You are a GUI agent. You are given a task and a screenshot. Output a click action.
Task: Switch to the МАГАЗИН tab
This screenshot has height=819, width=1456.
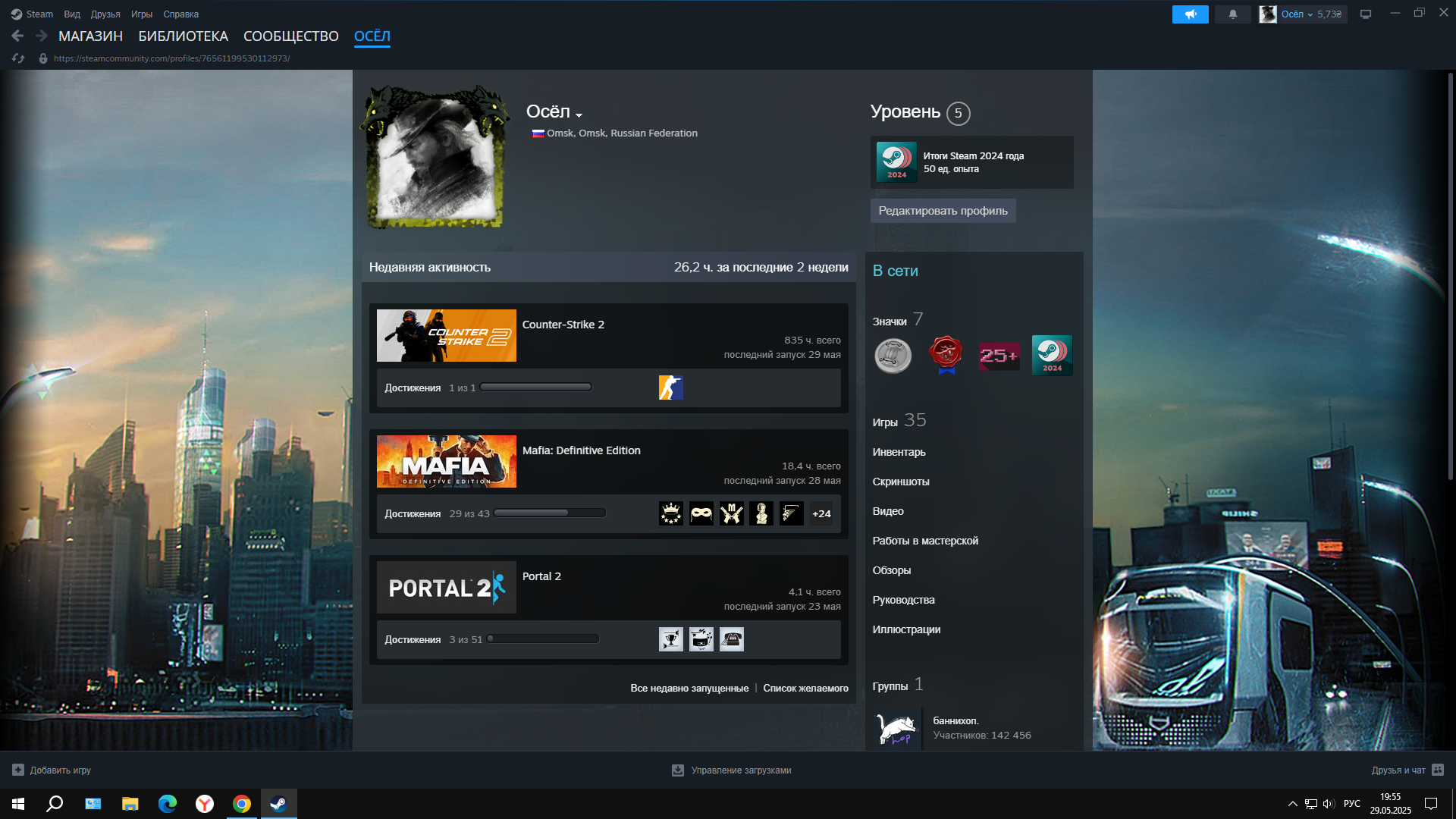pos(90,36)
